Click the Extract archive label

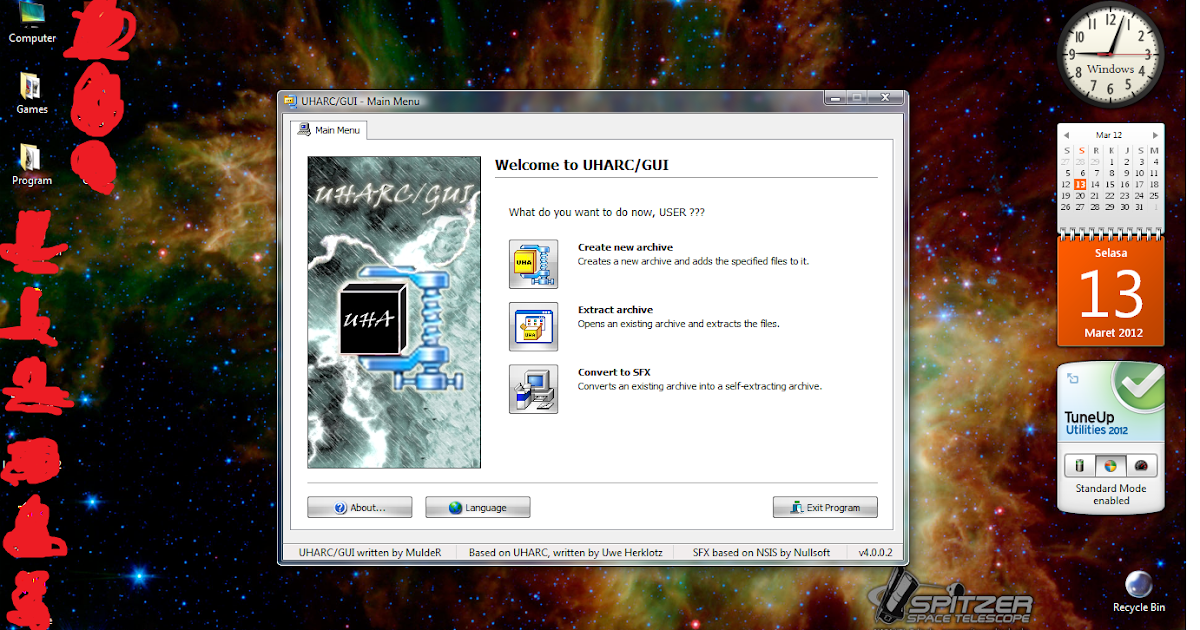tap(615, 310)
